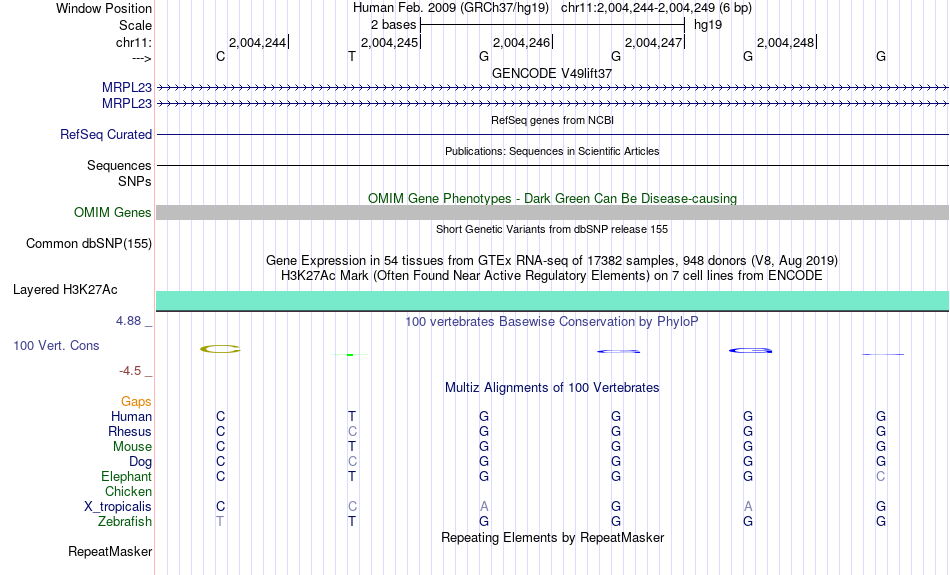Select the Dog species label

tap(140, 462)
